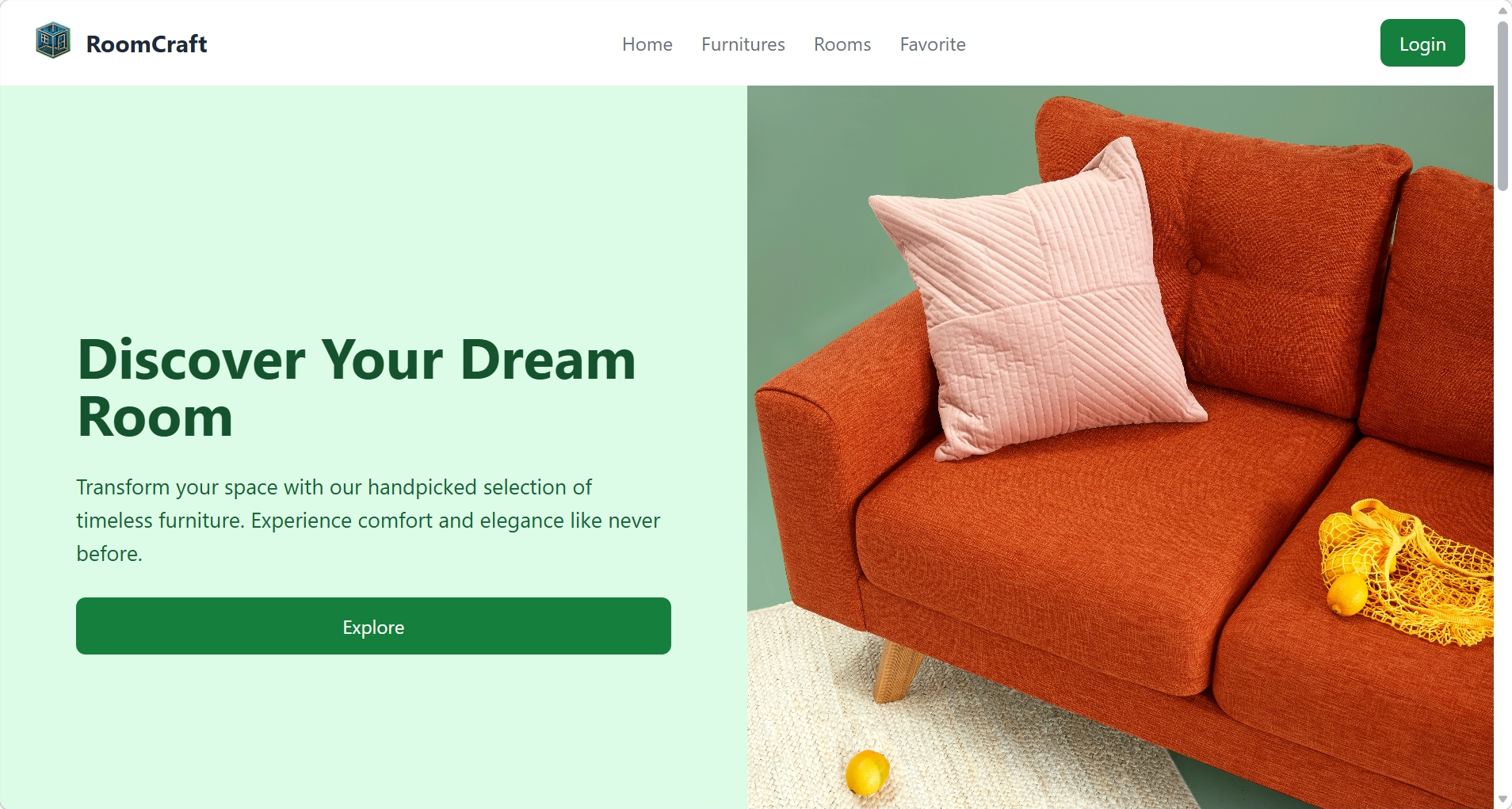Click the RoomCraft brand name text
Viewport: 1512px width, 809px height.
pos(147,44)
